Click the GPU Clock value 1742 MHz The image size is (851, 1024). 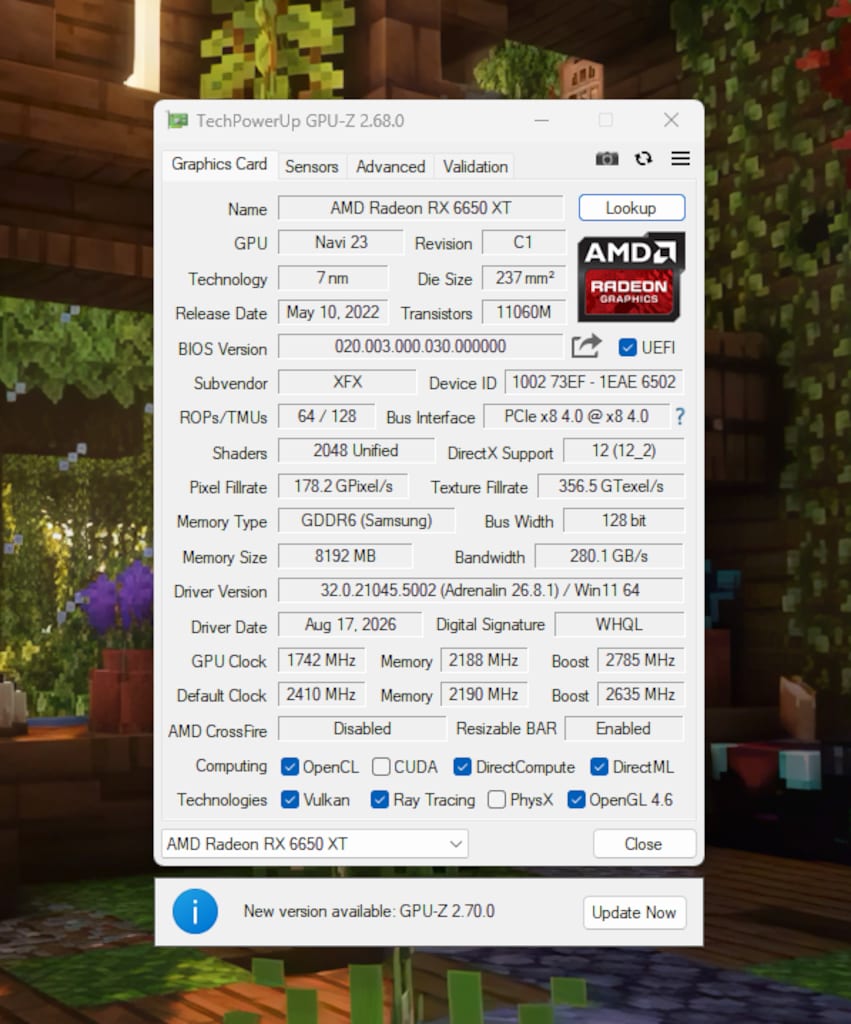tap(321, 660)
